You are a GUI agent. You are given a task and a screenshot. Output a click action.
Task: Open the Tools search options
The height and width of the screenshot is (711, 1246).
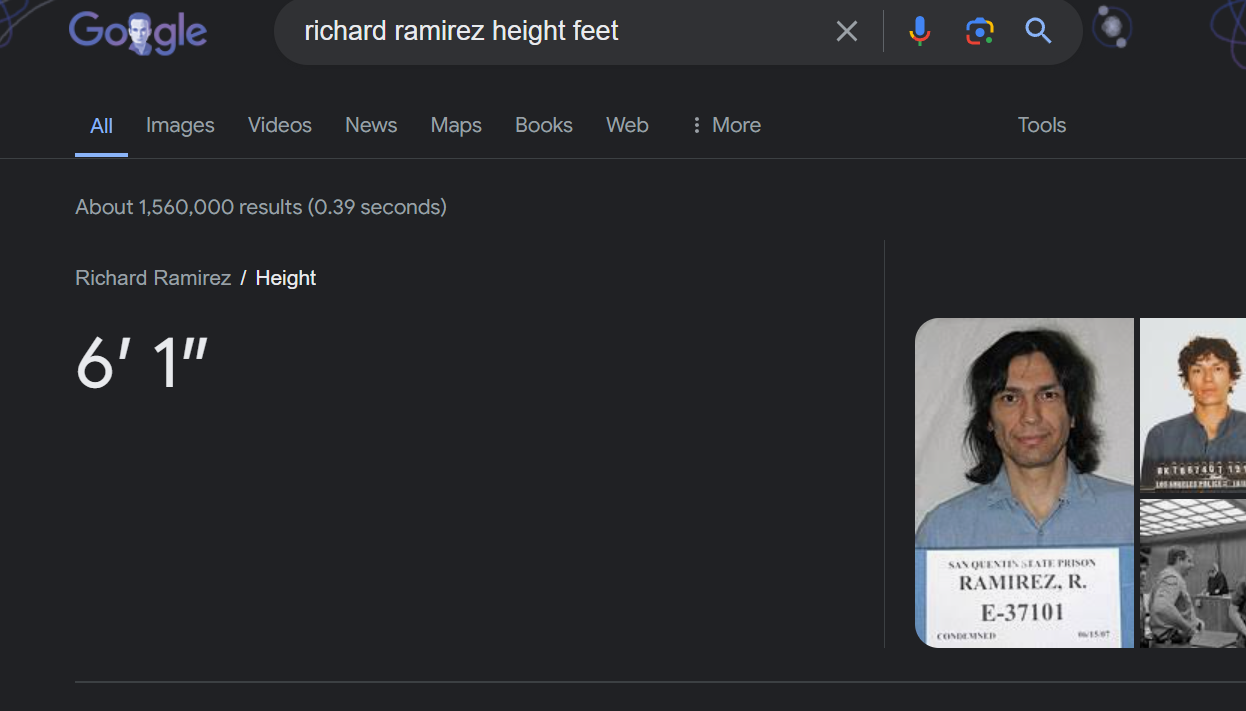point(1041,125)
